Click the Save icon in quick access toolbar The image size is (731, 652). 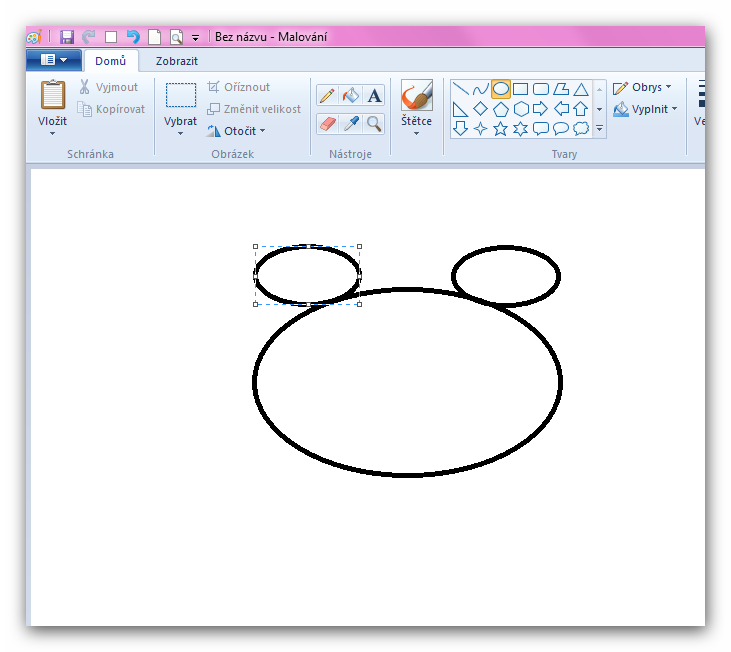click(x=67, y=37)
